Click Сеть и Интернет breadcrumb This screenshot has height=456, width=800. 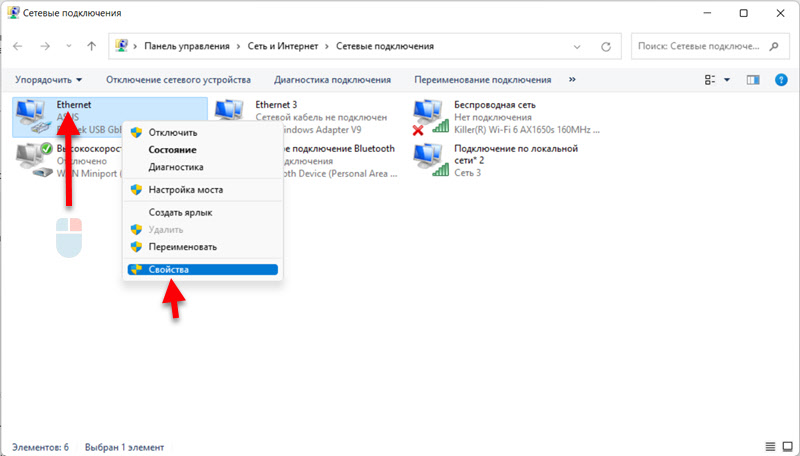tap(282, 46)
